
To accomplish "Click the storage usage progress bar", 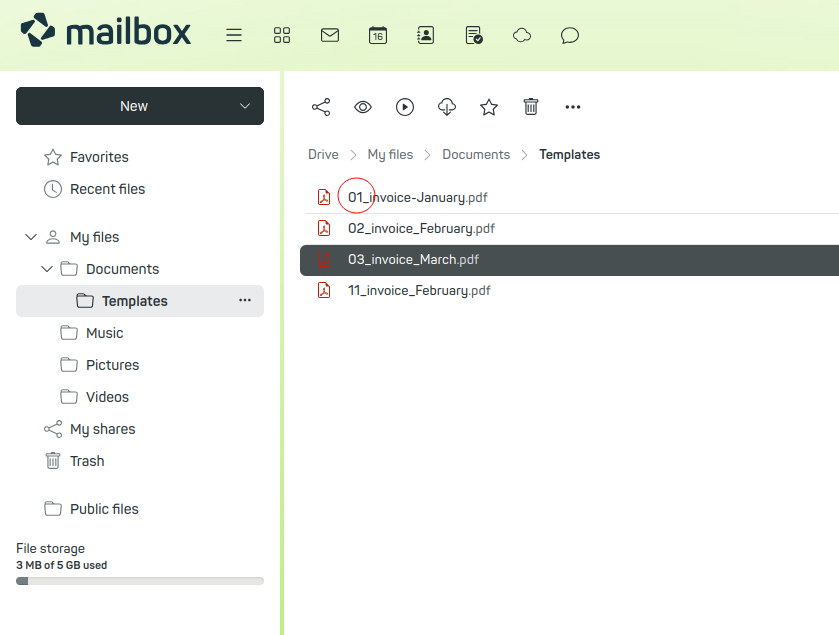I will 139,581.
